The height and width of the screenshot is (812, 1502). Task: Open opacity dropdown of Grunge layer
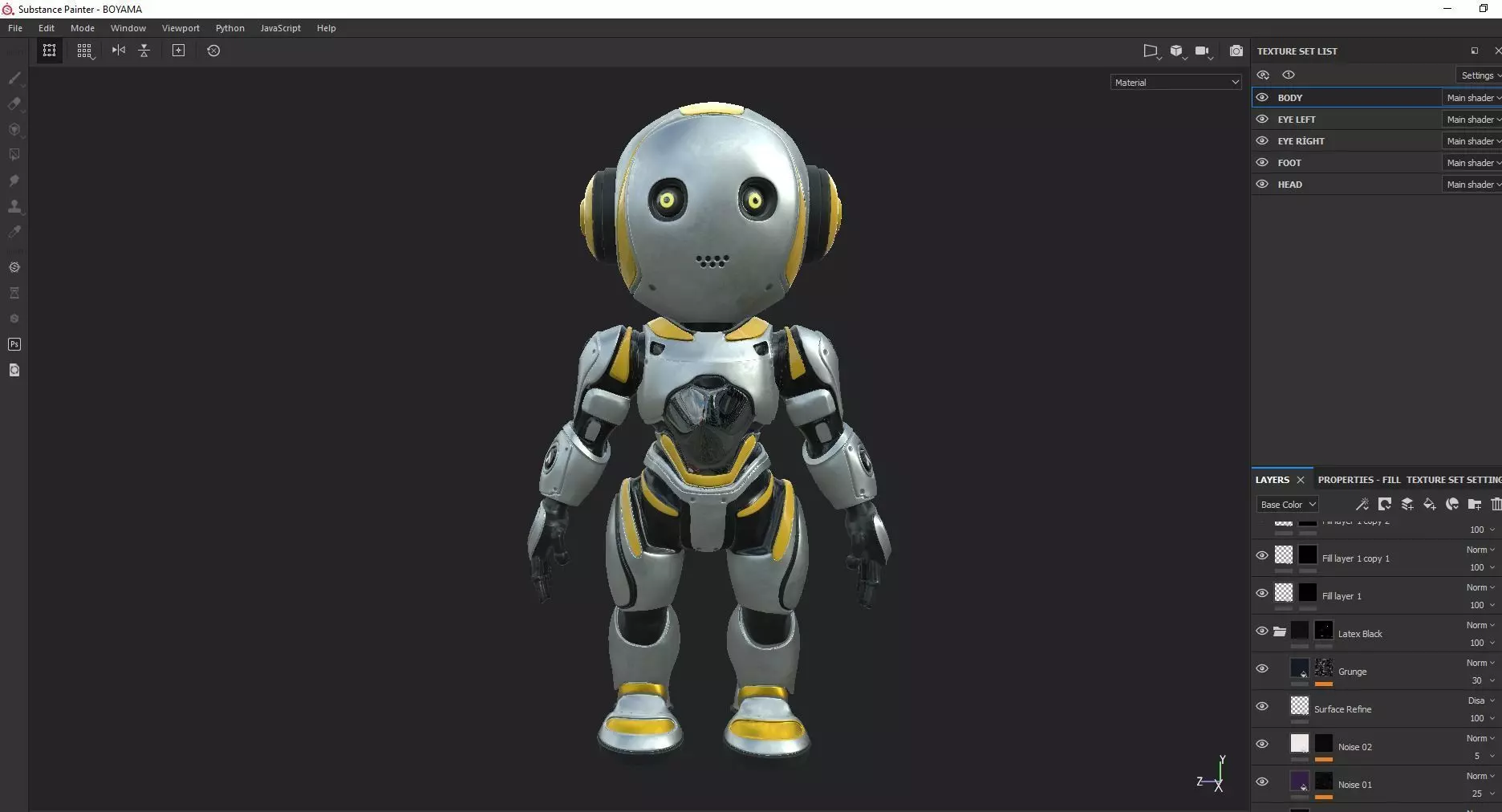coord(1482,680)
